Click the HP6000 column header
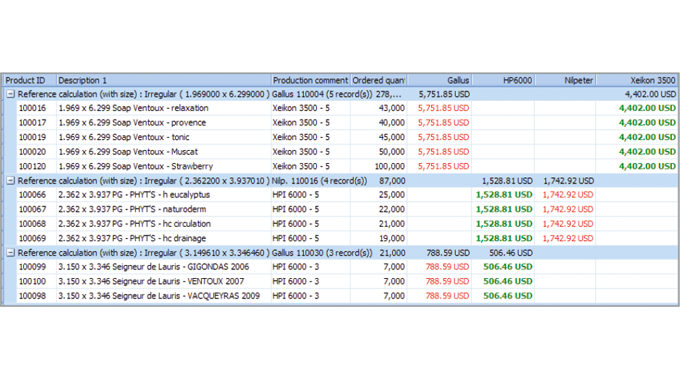680x380 pixels. pyautogui.click(x=503, y=80)
